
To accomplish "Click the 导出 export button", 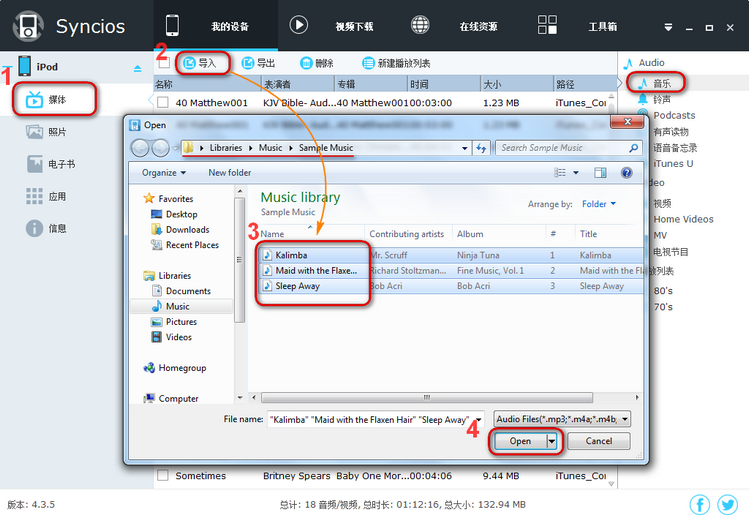I will click(x=258, y=63).
